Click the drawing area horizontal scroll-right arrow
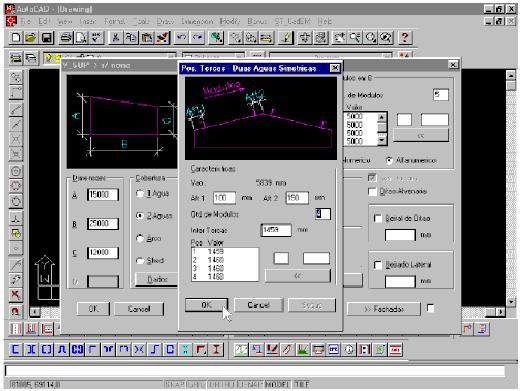 point(500,312)
